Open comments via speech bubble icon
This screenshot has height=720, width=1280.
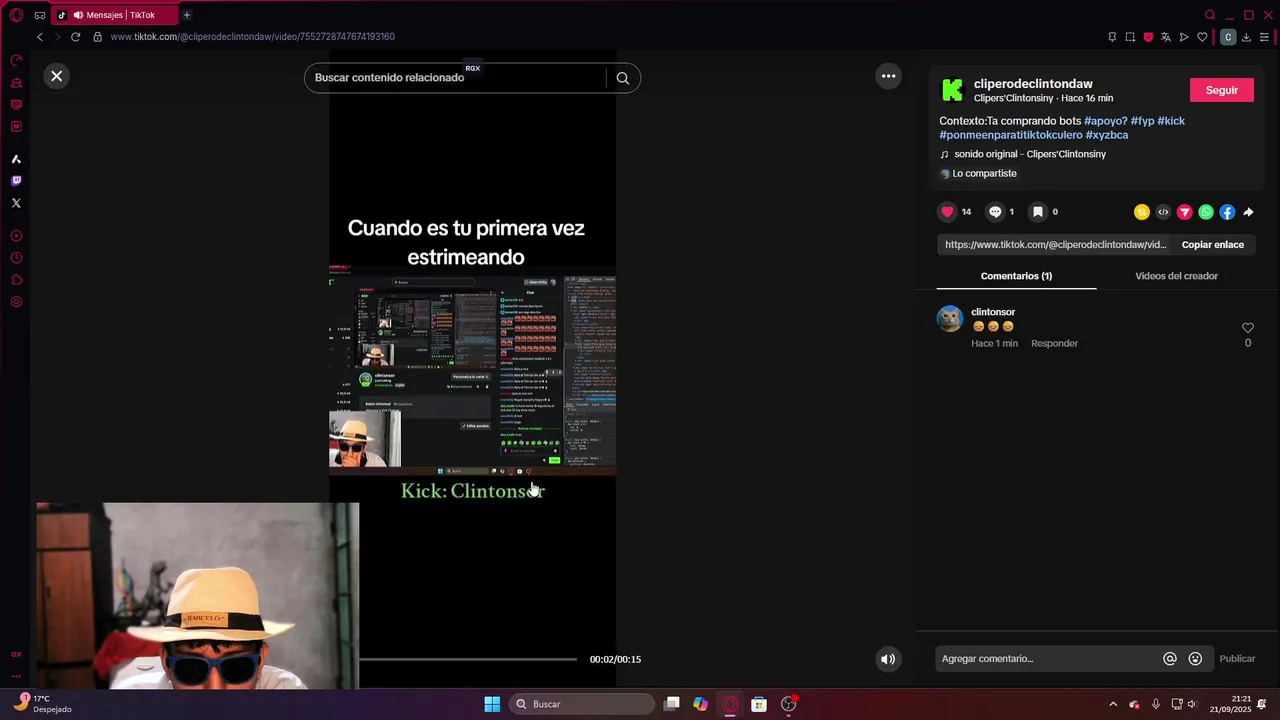pos(995,212)
